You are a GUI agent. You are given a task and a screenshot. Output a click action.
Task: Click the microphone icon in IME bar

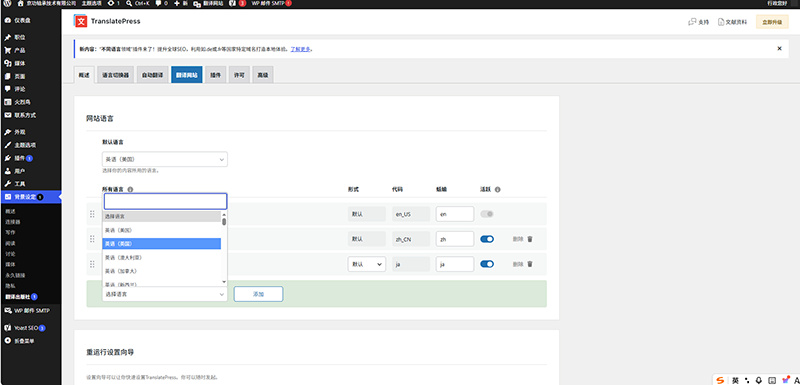[759, 380]
